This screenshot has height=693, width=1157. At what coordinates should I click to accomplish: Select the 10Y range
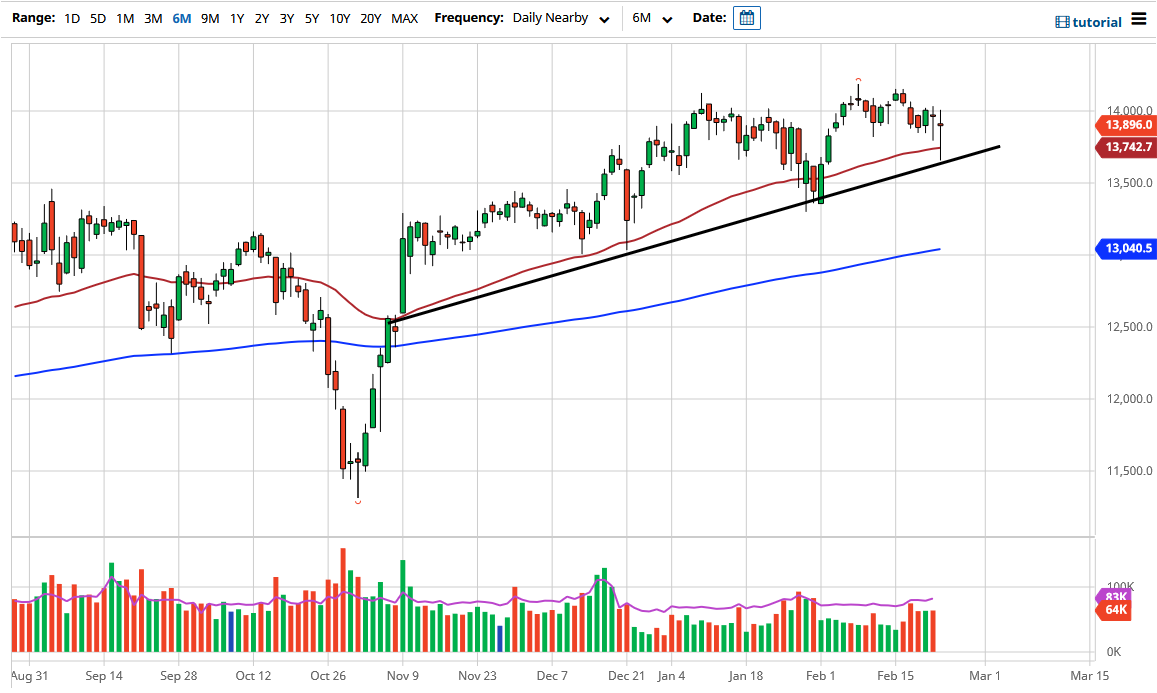[340, 17]
